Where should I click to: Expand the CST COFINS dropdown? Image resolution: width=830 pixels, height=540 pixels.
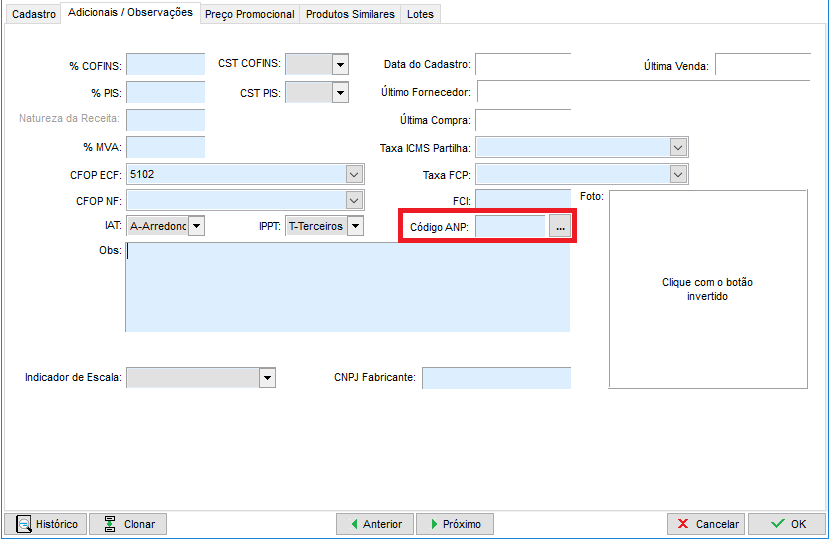[x=340, y=65]
